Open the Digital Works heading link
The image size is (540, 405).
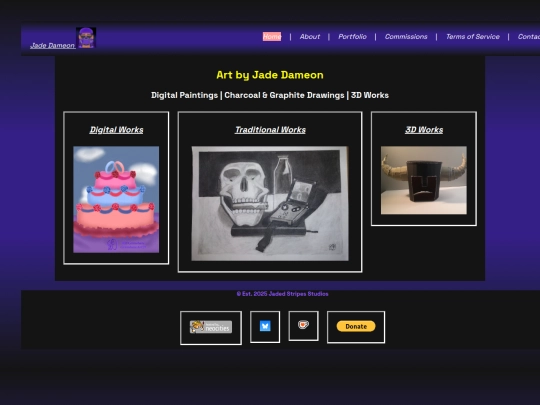116,130
